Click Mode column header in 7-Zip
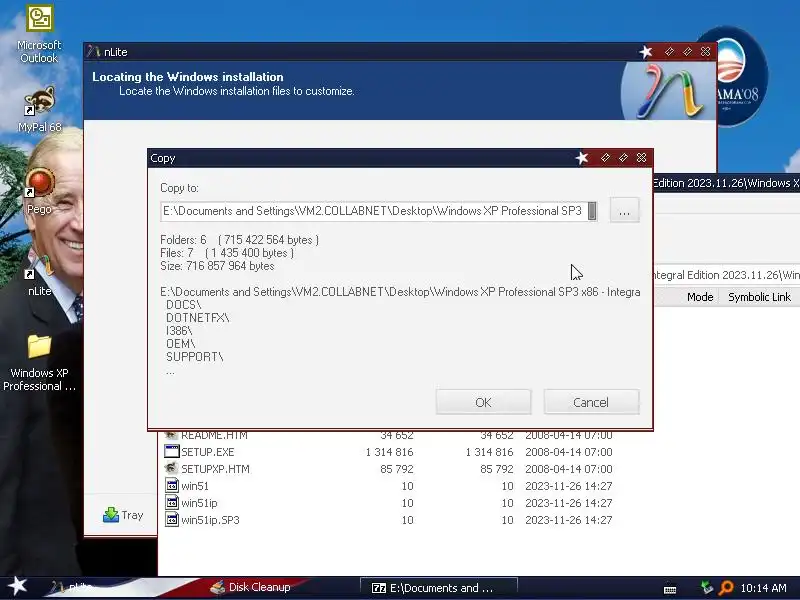 pyautogui.click(x=699, y=297)
